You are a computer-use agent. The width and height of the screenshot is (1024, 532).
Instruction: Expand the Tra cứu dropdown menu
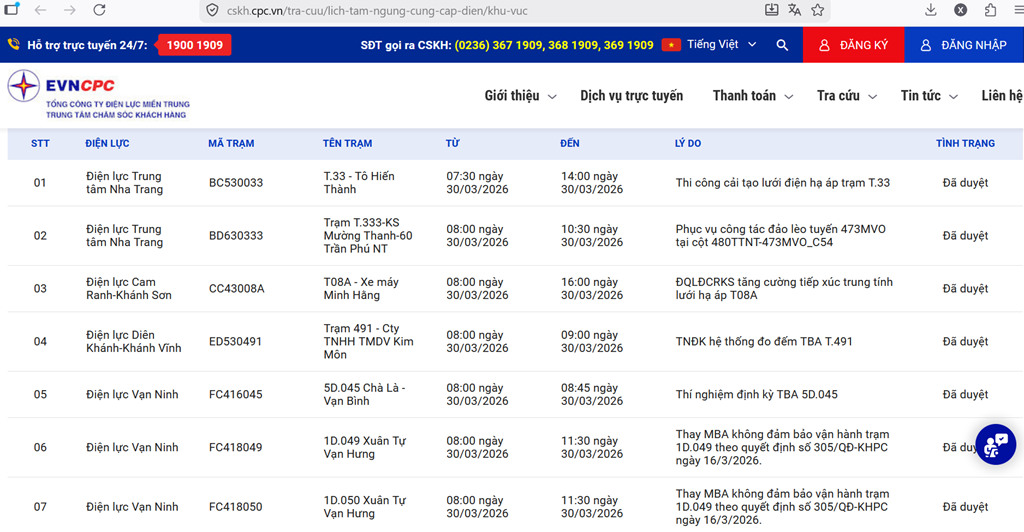pos(846,96)
